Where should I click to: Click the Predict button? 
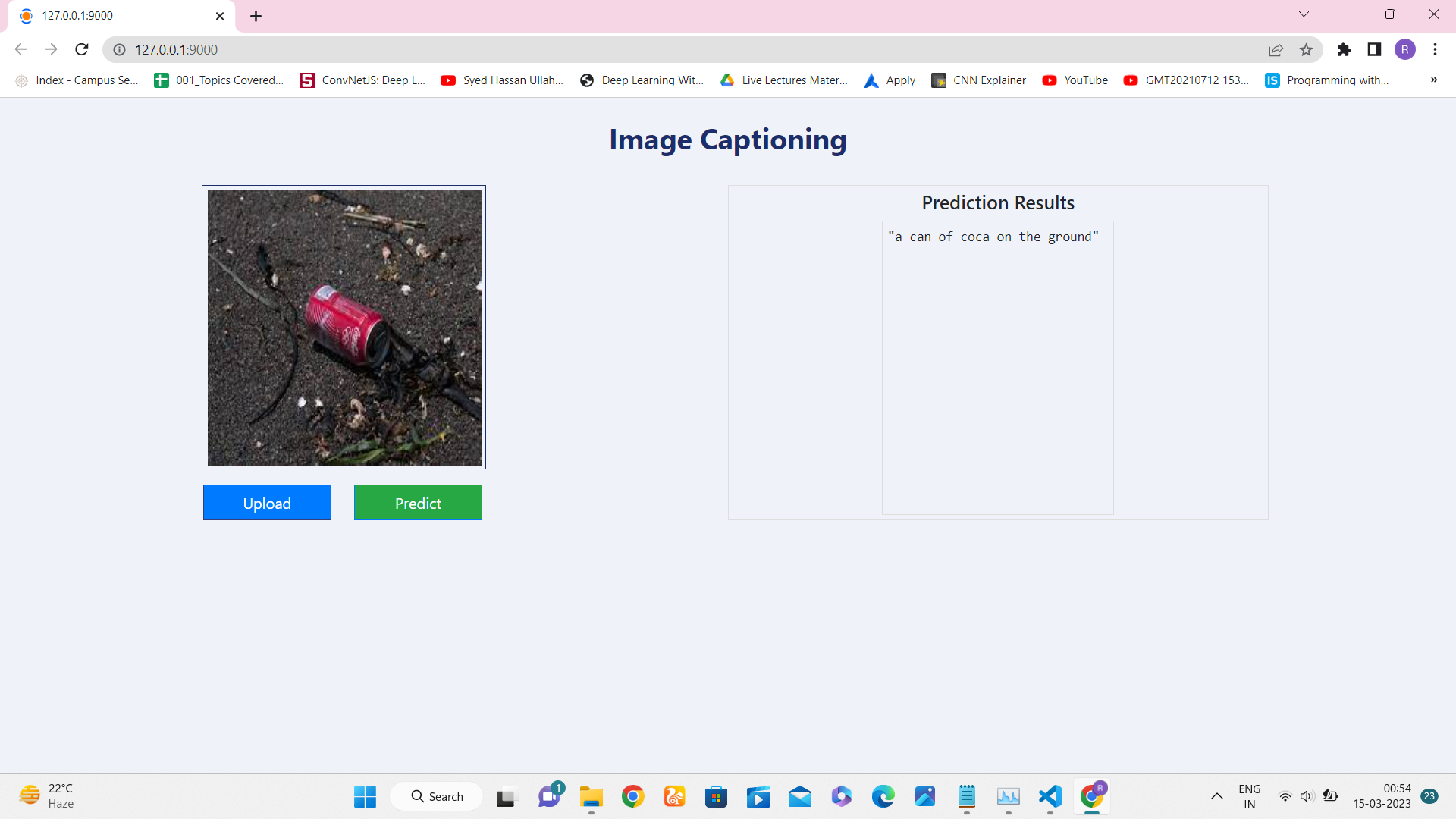coord(418,502)
